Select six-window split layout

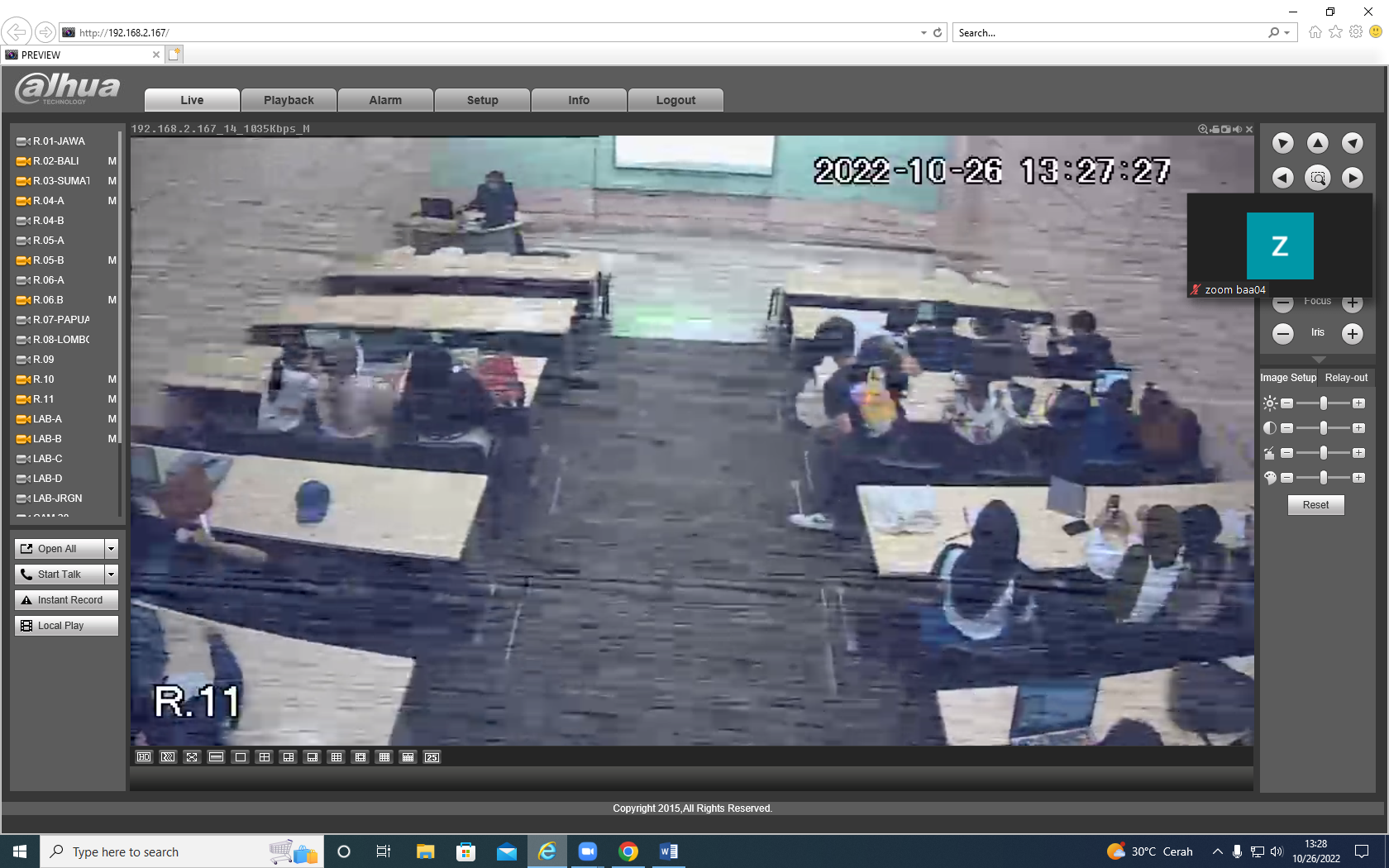click(288, 757)
